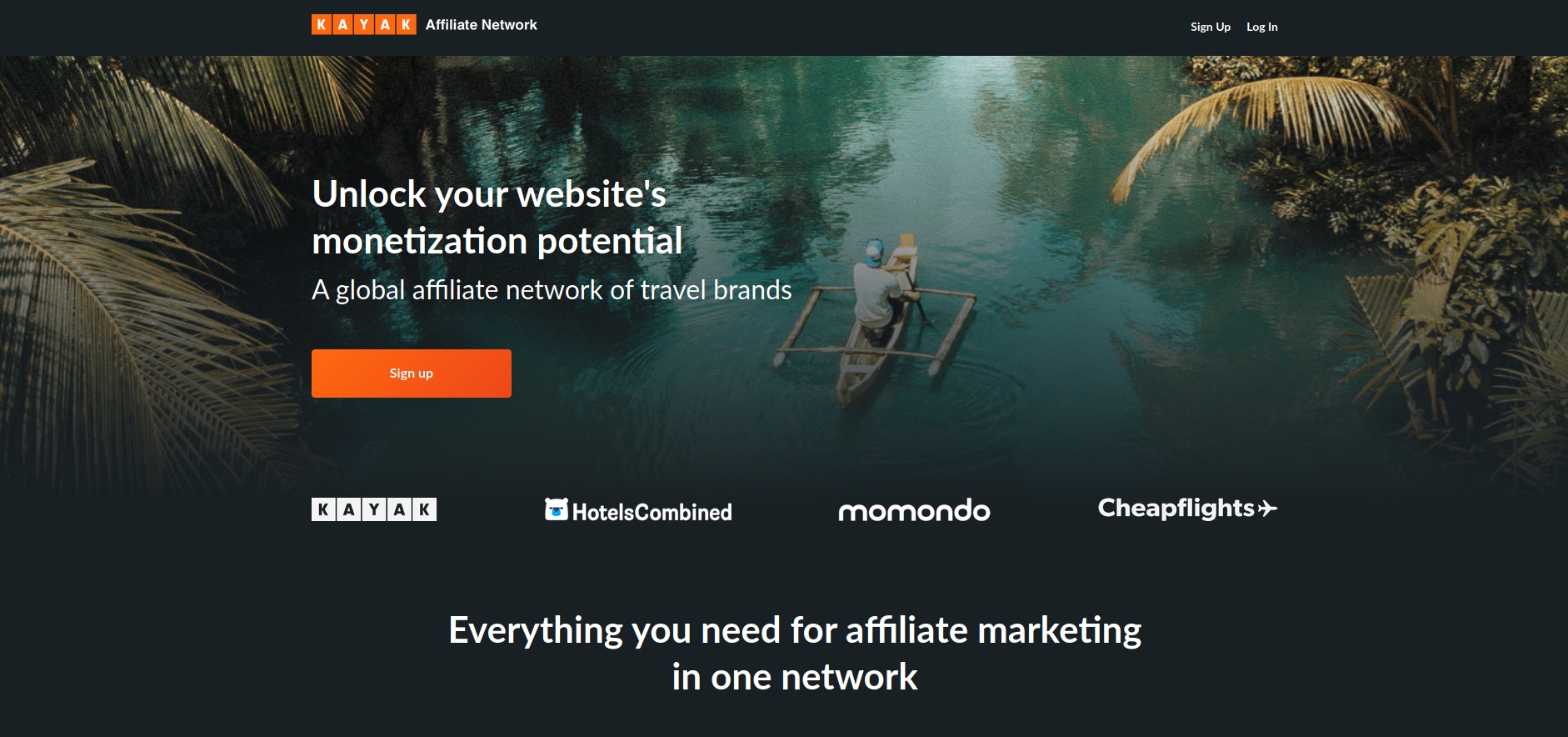1568x737 pixels.
Task: Click the orange KAYAK logo in header
Action: tap(363, 25)
